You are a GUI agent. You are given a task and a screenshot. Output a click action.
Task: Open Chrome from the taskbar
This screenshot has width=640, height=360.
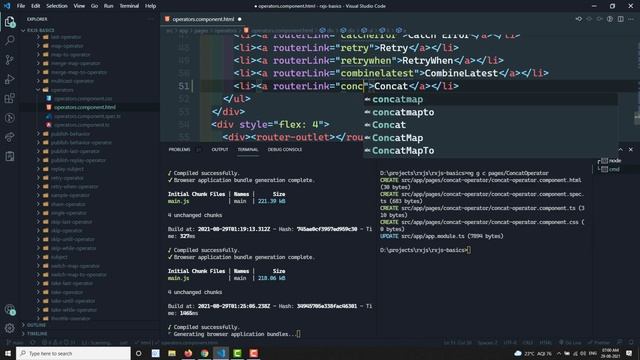(x=204, y=353)
